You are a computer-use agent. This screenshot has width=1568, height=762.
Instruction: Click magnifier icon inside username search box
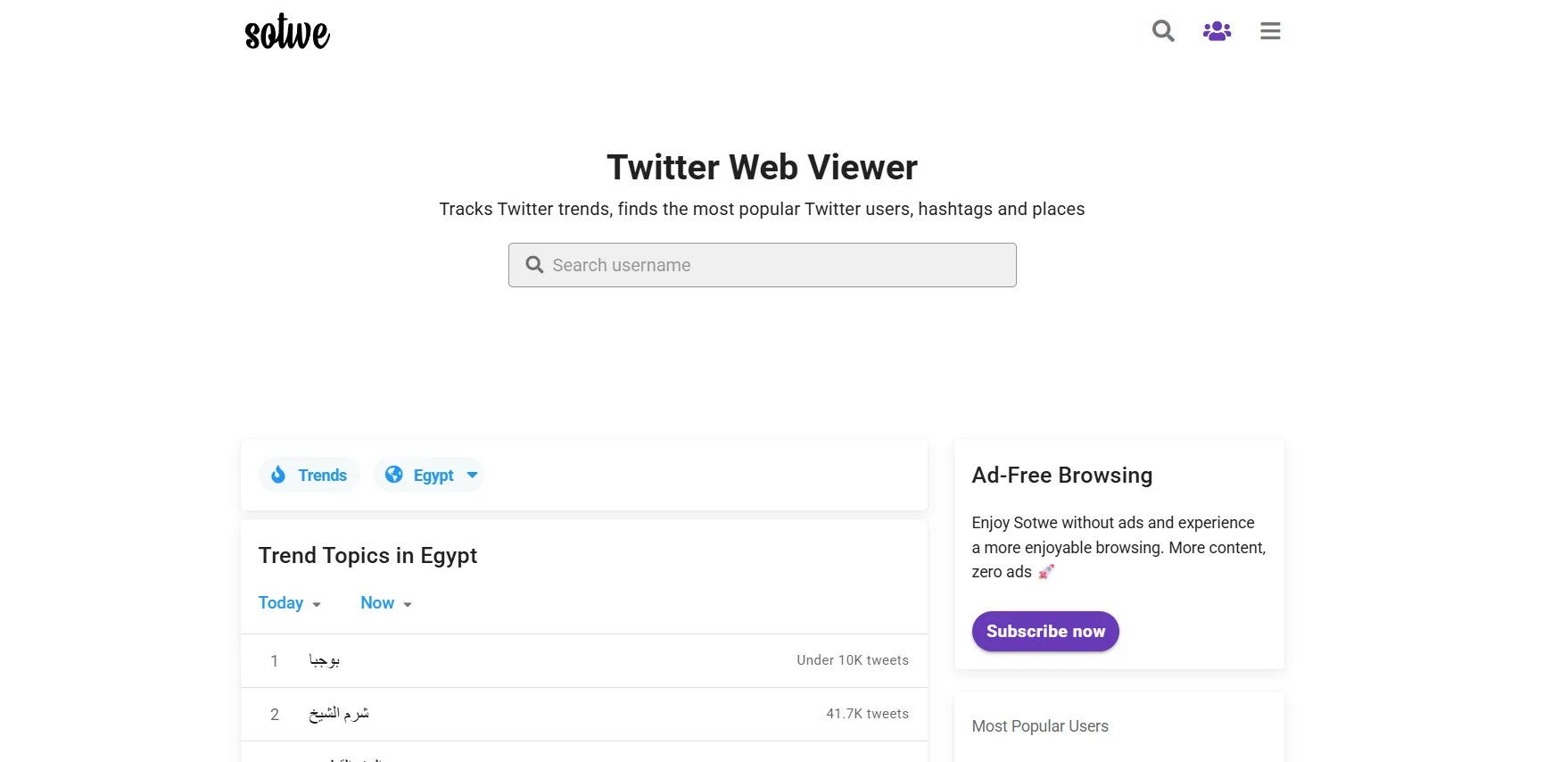534,265
